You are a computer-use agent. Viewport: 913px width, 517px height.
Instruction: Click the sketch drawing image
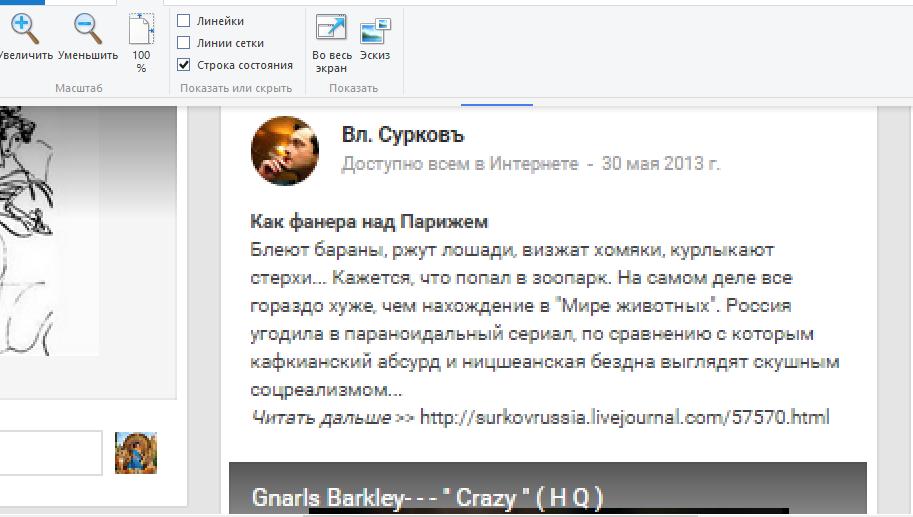(49, 231)
